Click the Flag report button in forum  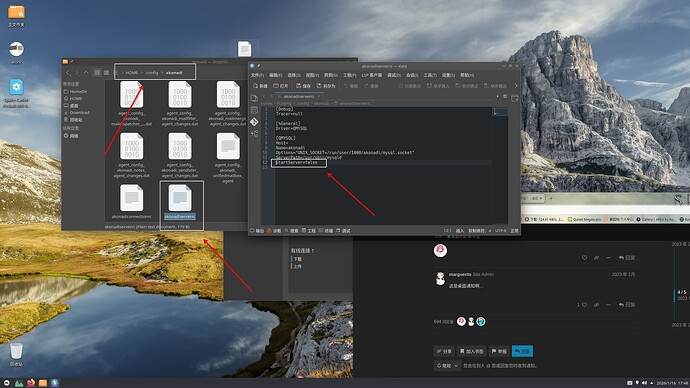pos(499,351)
